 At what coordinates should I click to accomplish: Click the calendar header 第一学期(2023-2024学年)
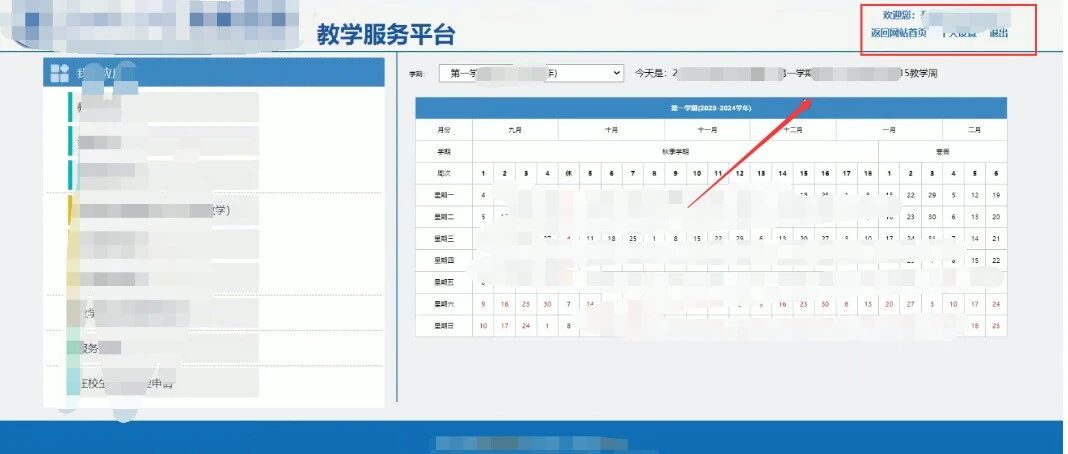tap(710, 108)
